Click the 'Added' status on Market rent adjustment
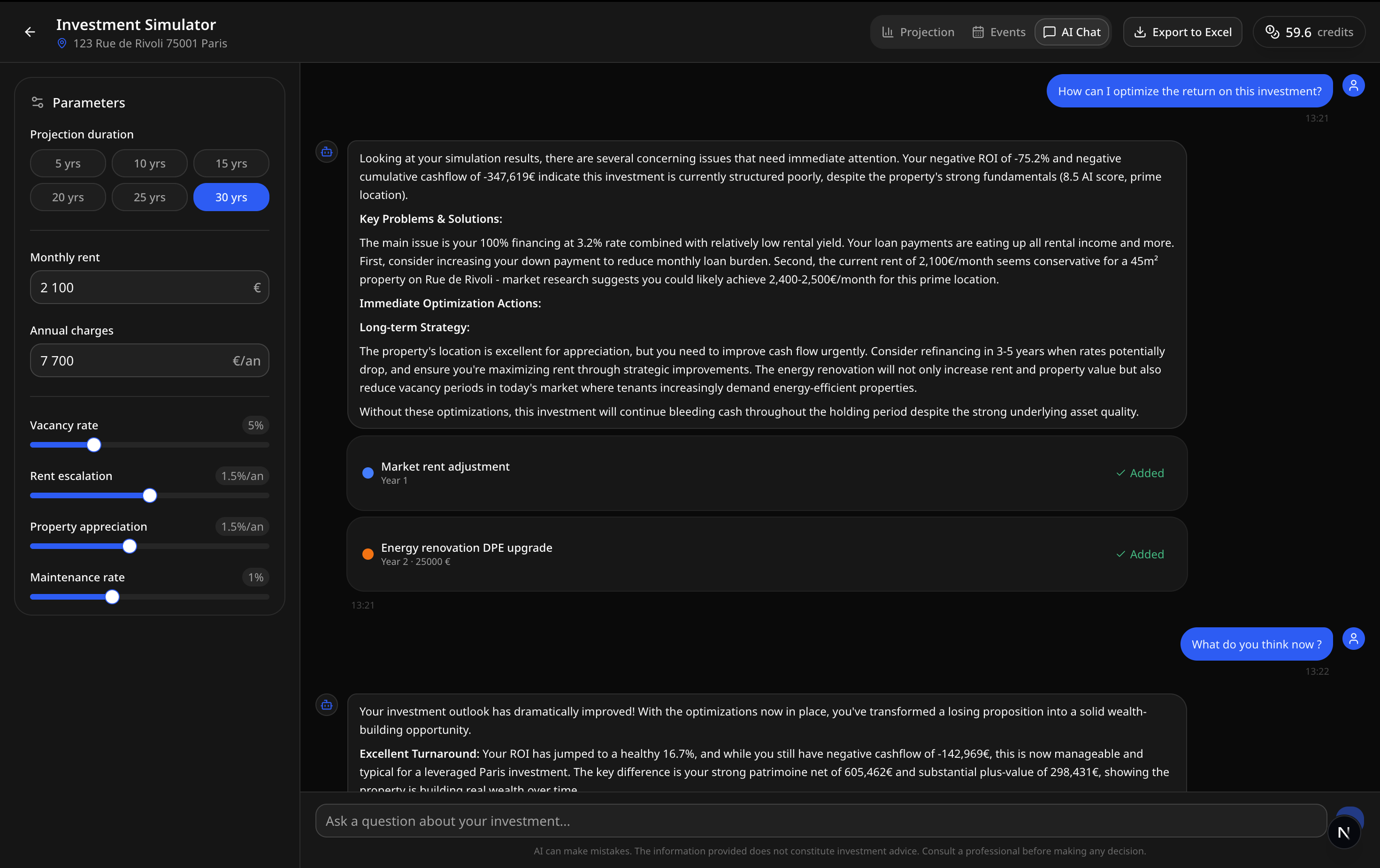The height and width of the screenshot is (868, 1380). pos(1141,472)
